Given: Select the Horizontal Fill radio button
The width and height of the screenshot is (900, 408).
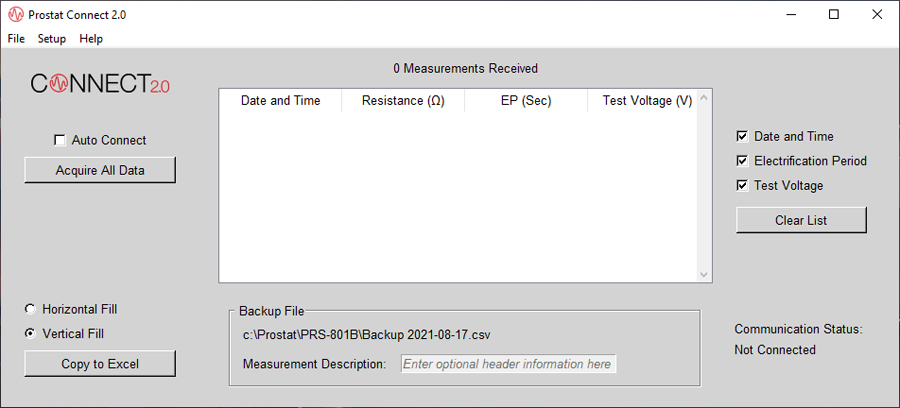Looking at the screenshot, I should pos(30,309).
